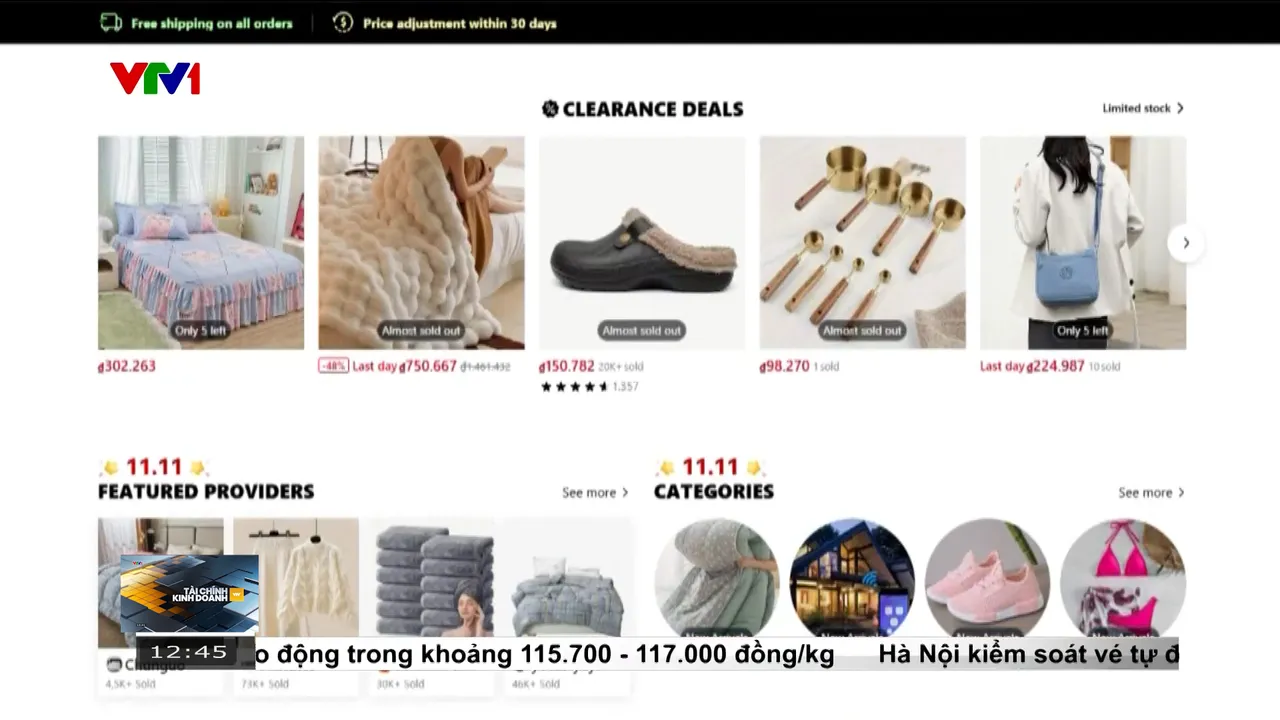Open the black fur-lined clog product

[642, 243]
